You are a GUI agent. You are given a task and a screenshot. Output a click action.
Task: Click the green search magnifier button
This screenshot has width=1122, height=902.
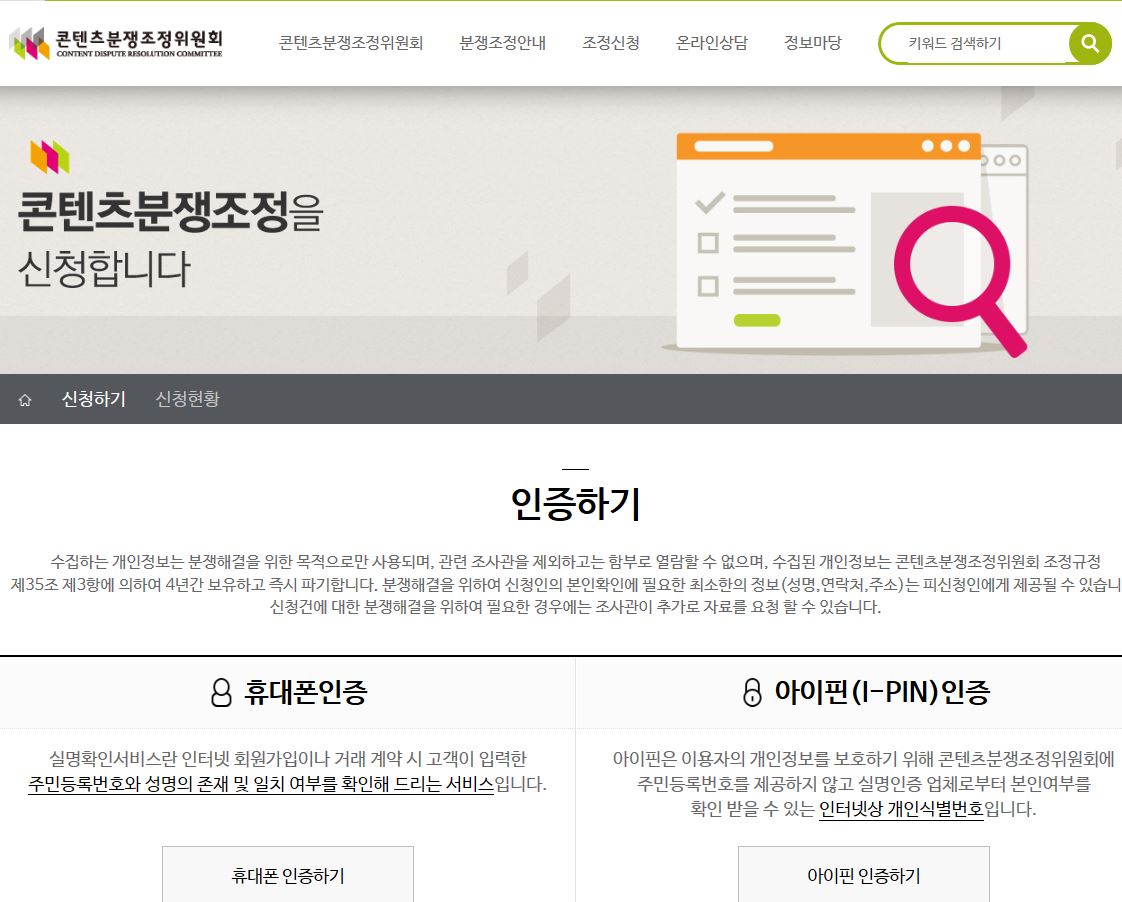click(1090, 44)
